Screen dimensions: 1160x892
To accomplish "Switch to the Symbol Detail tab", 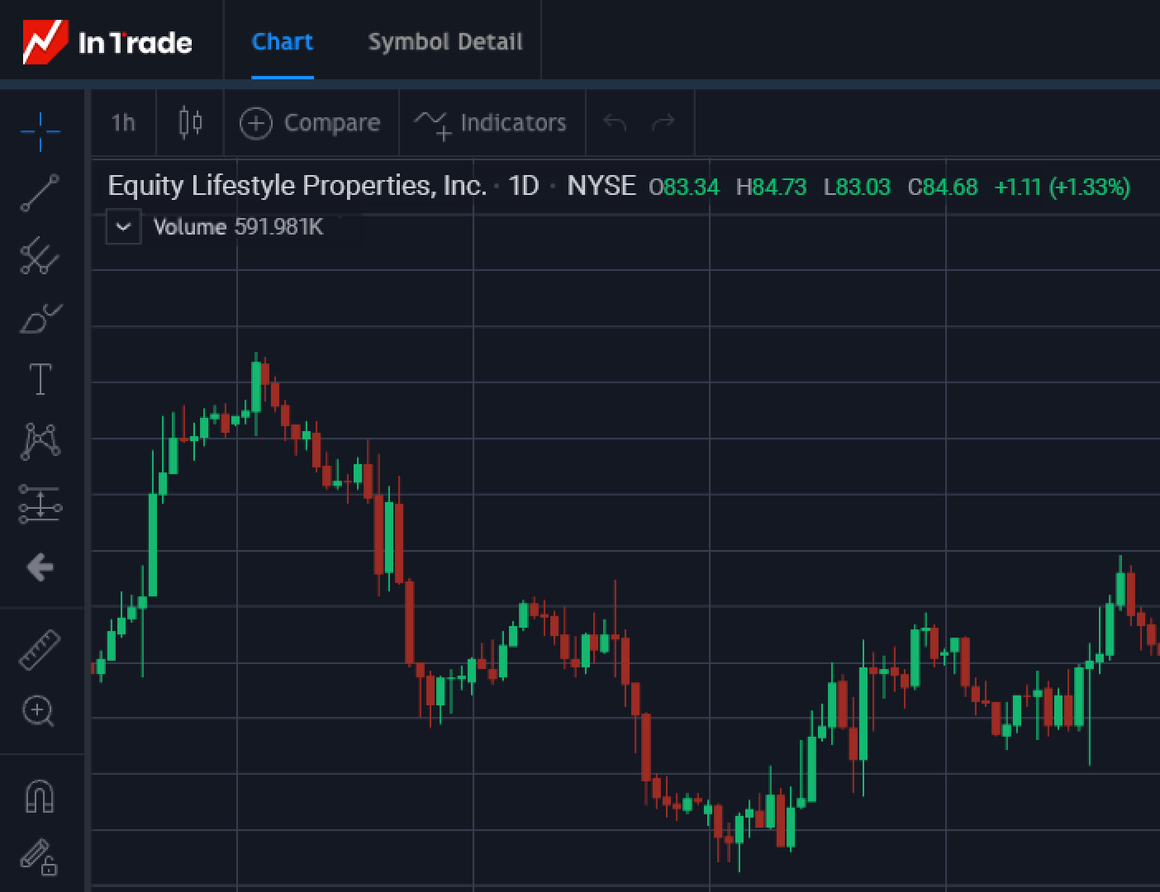I will point(445,42).
